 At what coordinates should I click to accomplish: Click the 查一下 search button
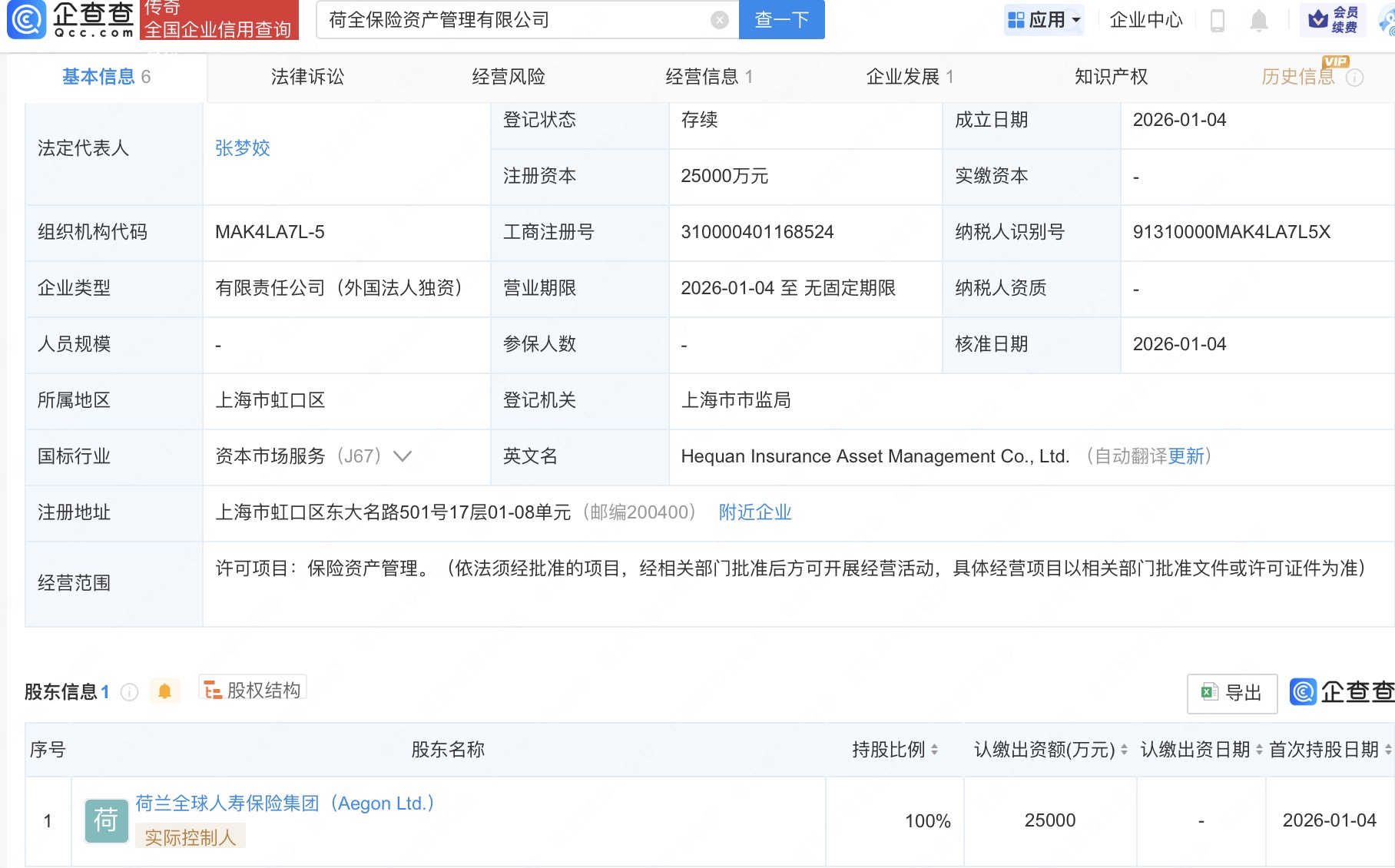(x=781, y=20)
